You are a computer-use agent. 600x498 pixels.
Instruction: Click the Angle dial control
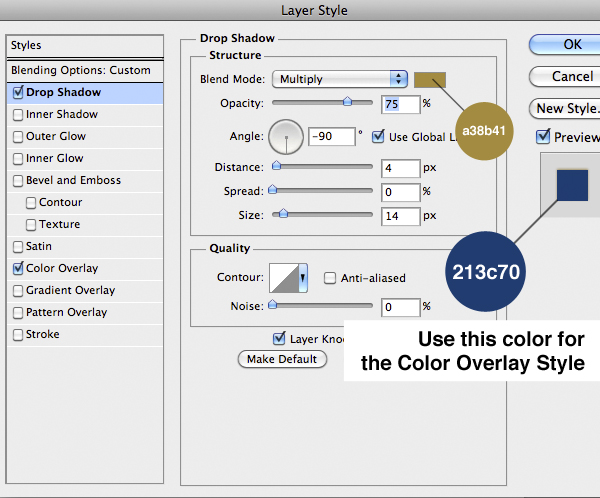286,136
